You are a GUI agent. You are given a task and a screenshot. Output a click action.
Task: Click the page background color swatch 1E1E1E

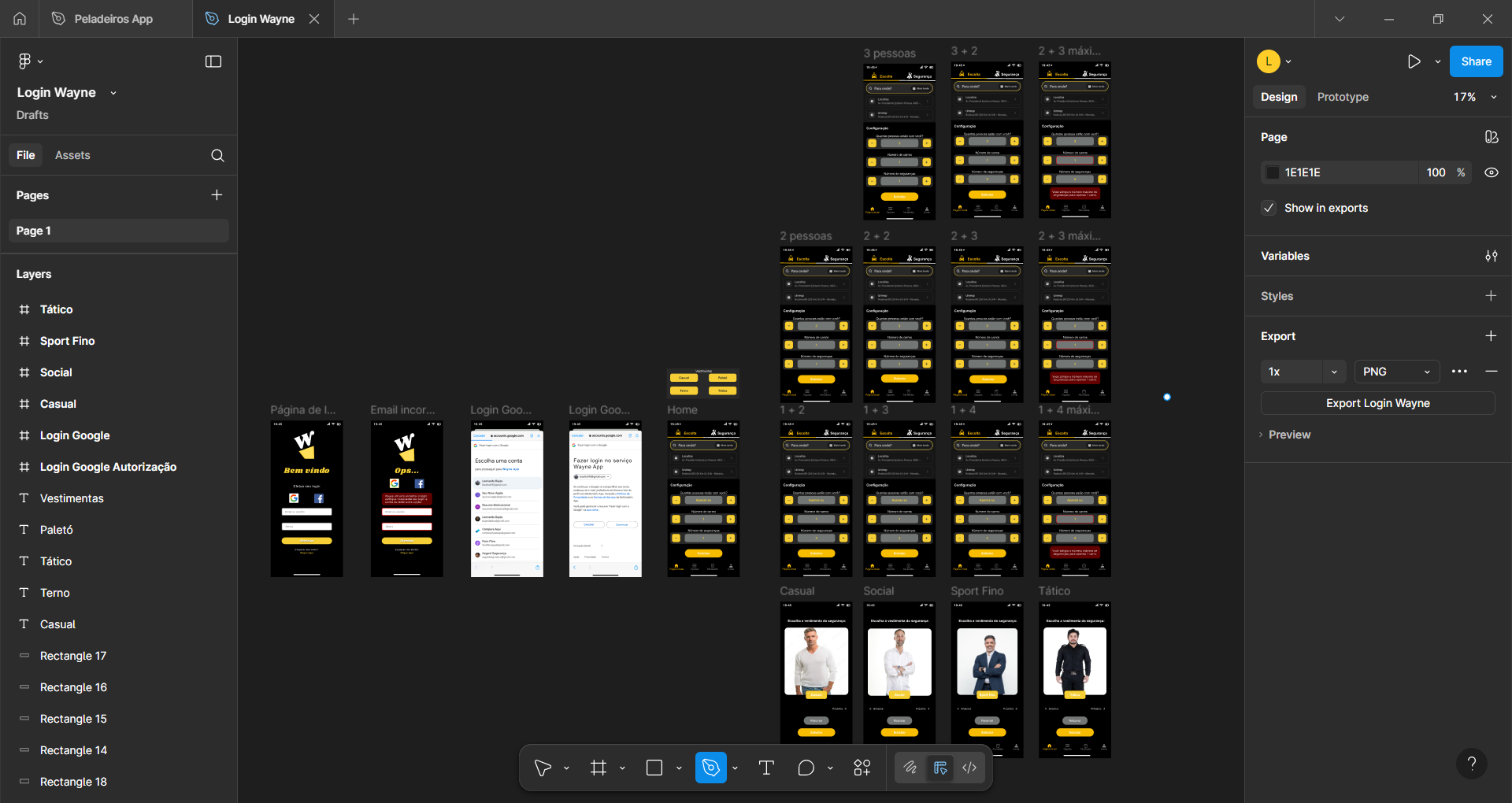point(1273,172)
